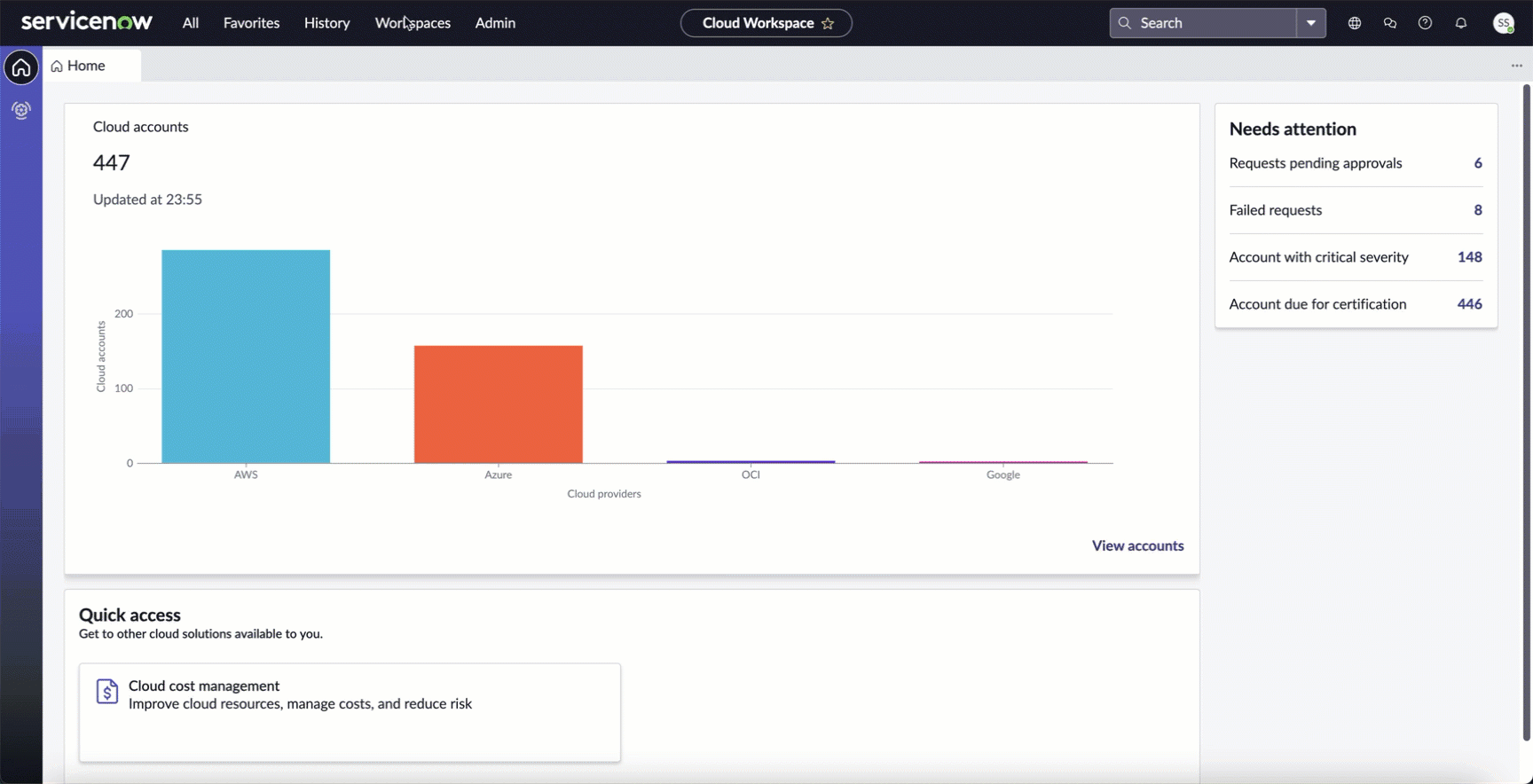Click the Account with critical severity label
Screen dimensions: 1533x784
tap(1318, 257)
